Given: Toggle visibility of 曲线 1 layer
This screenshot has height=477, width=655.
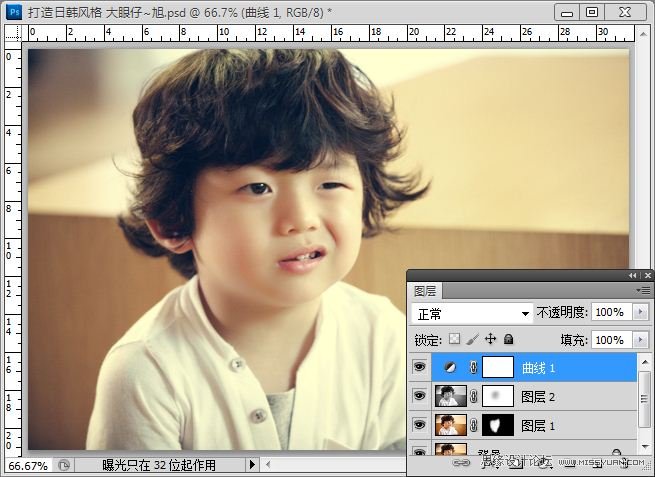Looking at the screenshot, I should click(419, 367).
